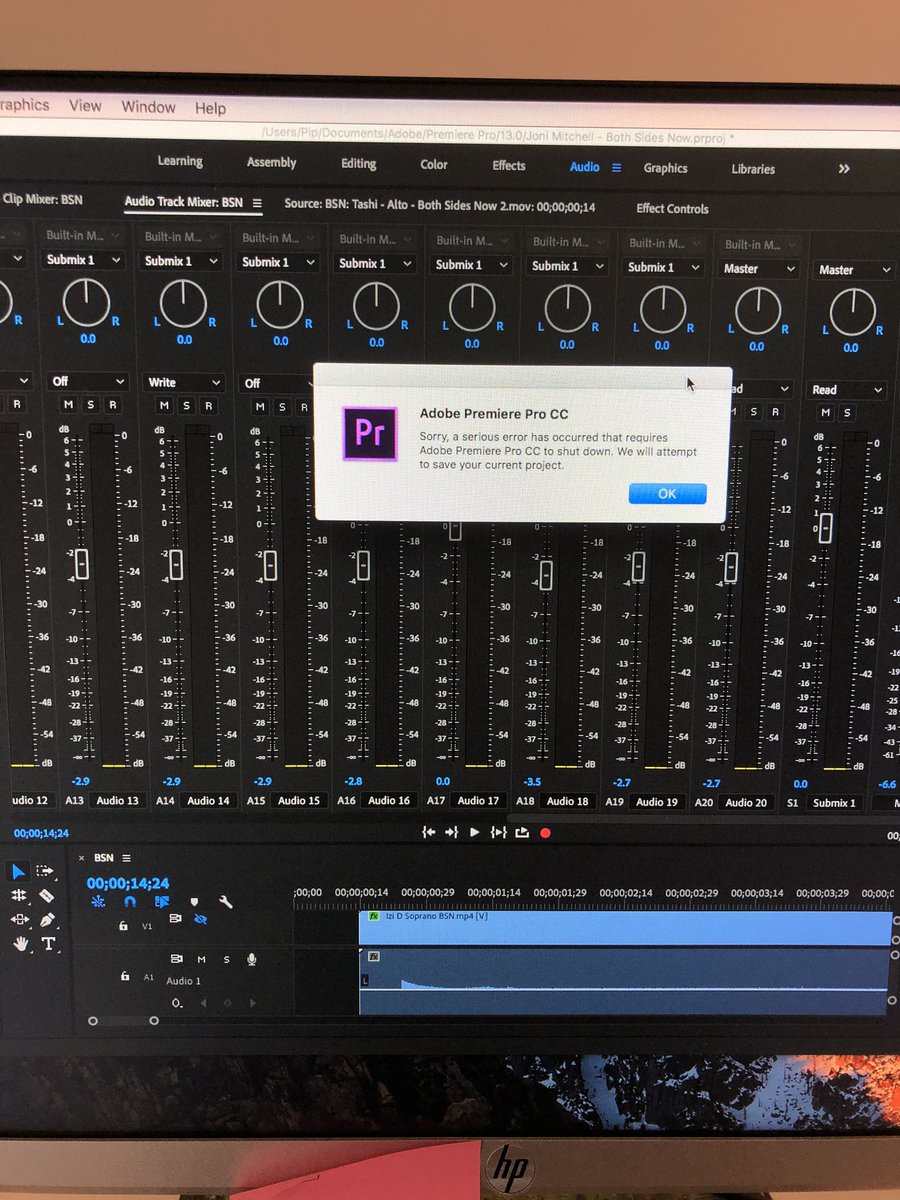This screenshot has height=1200, width=900.
Task: Click the Submix 1 volume fader handle
Action: 825,527
